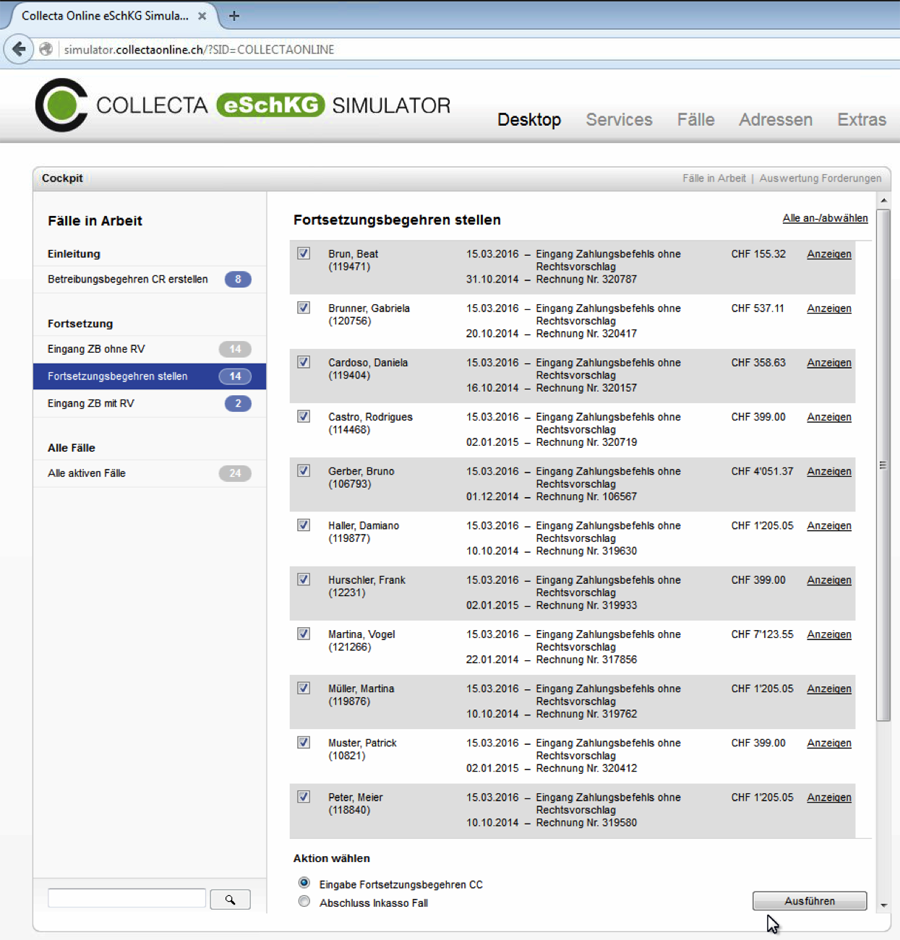Click the magnifier search button
The width and height of the screenshot is (900, 940).
(x=230, y=899)
